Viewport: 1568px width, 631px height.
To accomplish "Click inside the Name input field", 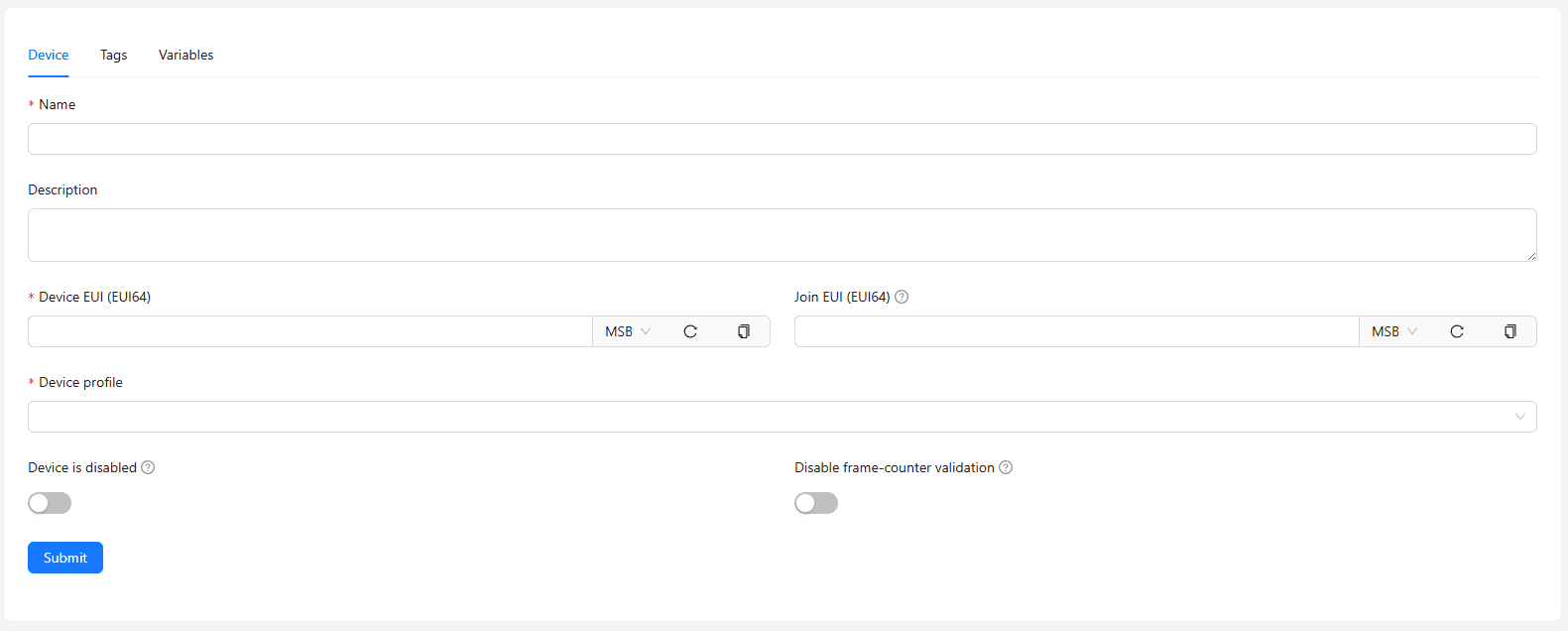I will [782, 138].
